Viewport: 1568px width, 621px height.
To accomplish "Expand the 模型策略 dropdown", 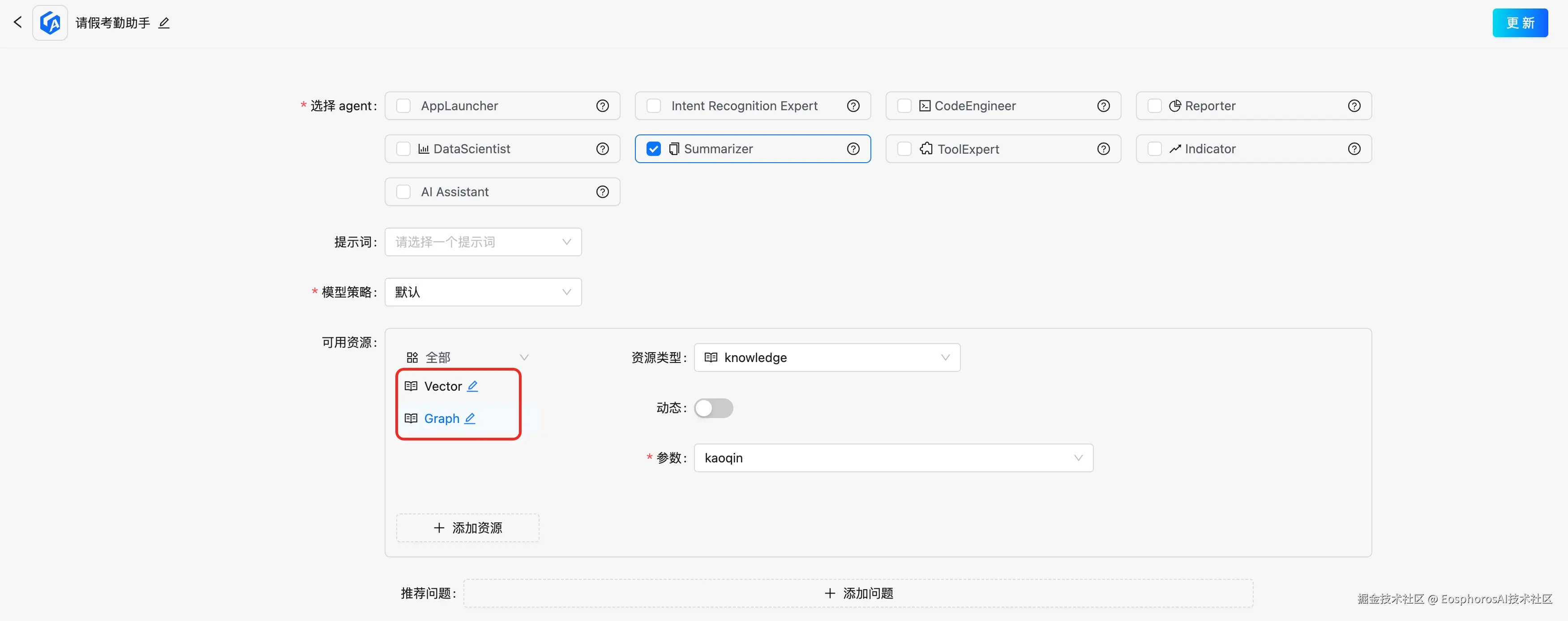I will pos(483,292).
